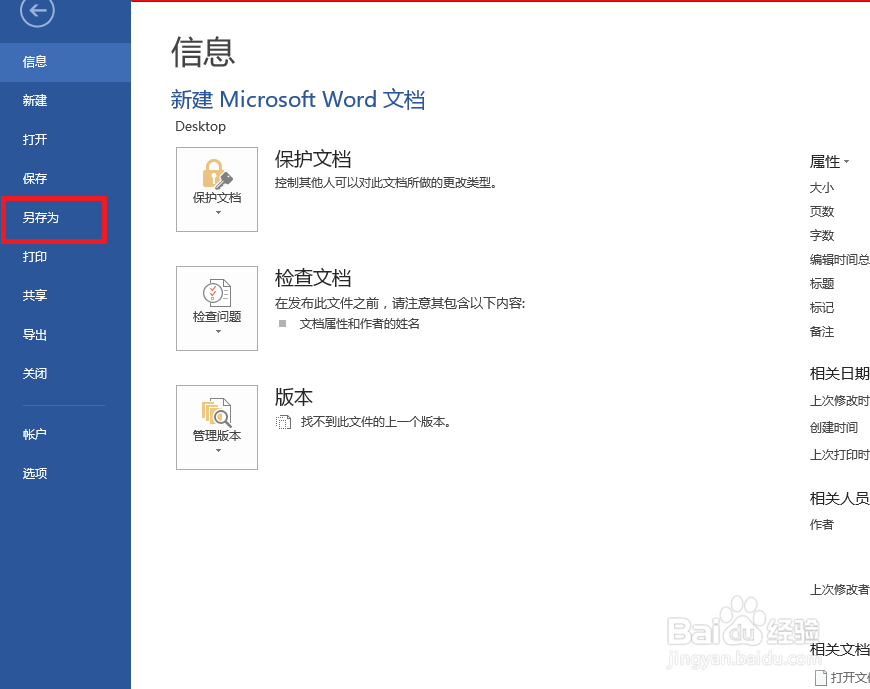Expand the 检查问题 dropdown arrow
Image resolution: width=870 pixels, height=689 pixels.
(x=218, y=332)
